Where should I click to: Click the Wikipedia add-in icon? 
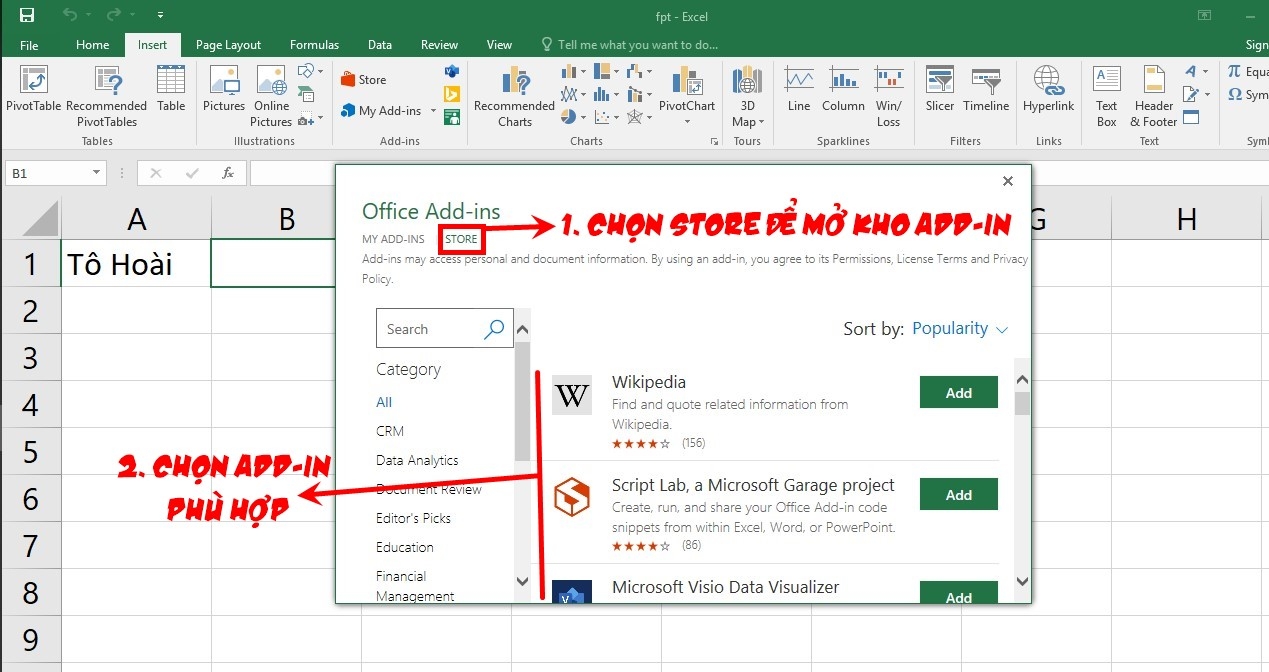[572, 396]
